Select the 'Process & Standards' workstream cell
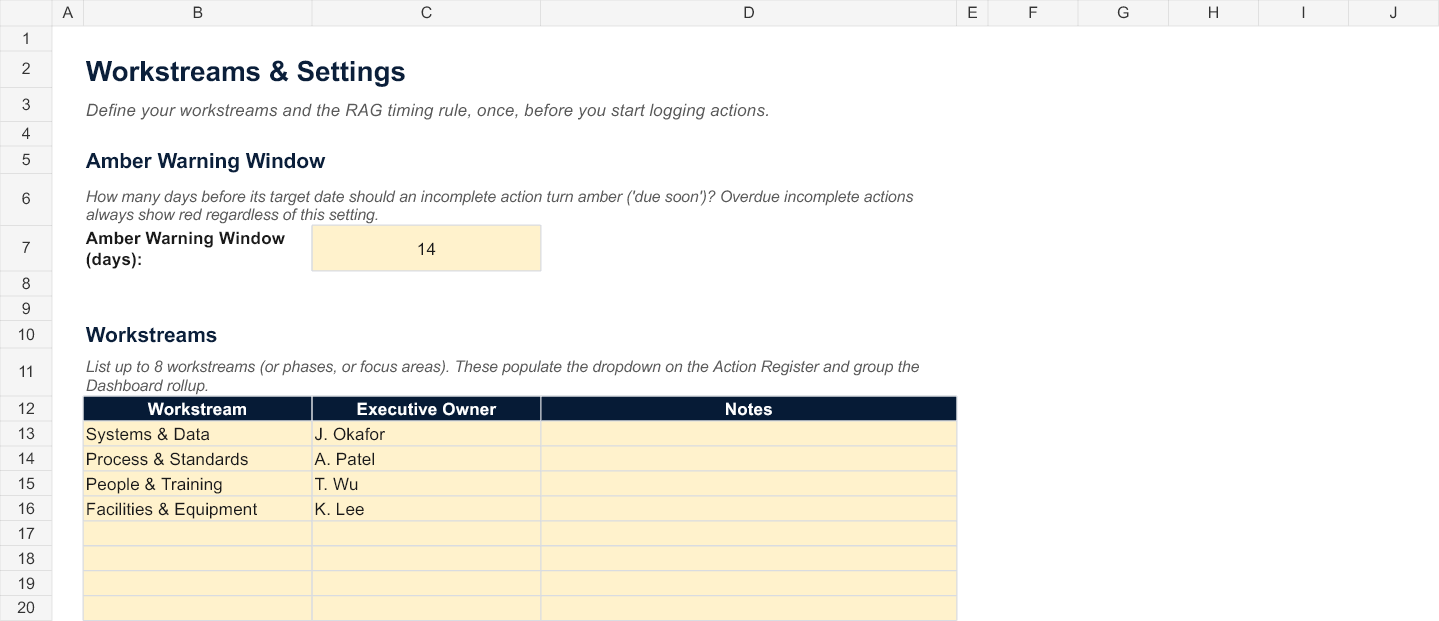Image resolution: width=1439 pixels, height=621 pixels. [x=197, y=459]
